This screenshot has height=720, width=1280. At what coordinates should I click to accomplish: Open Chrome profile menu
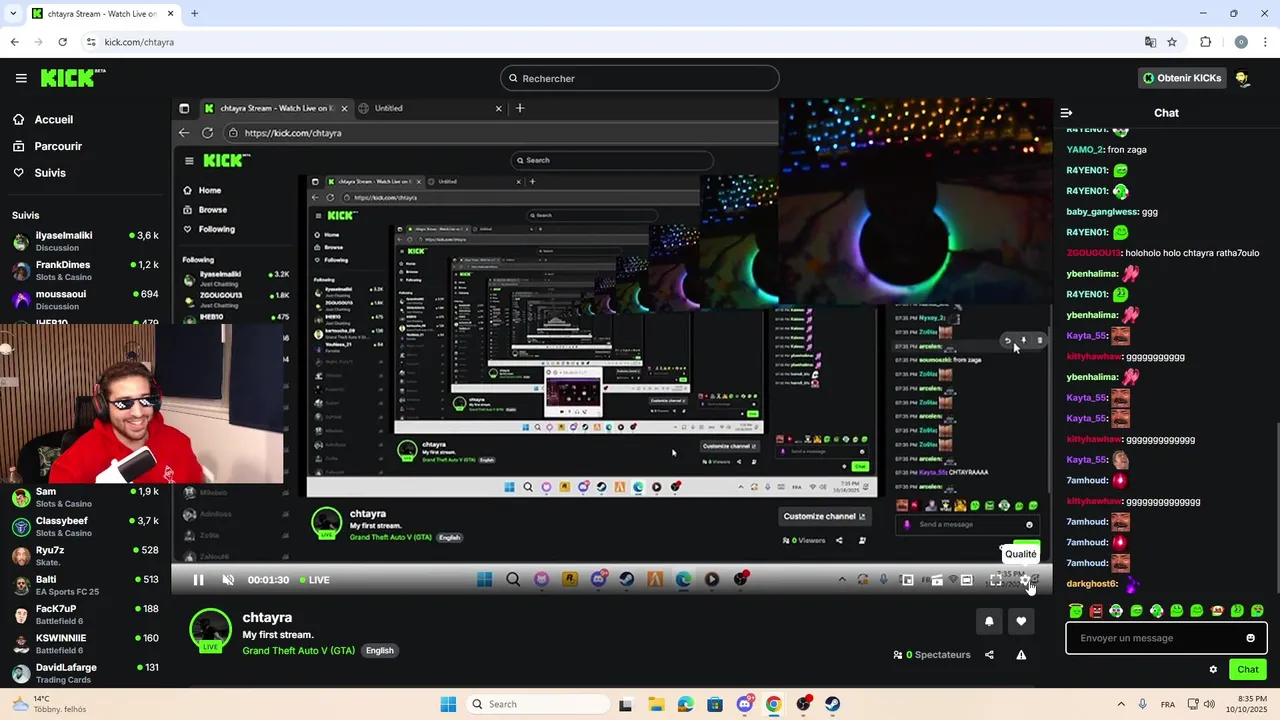pos(1241,42)
